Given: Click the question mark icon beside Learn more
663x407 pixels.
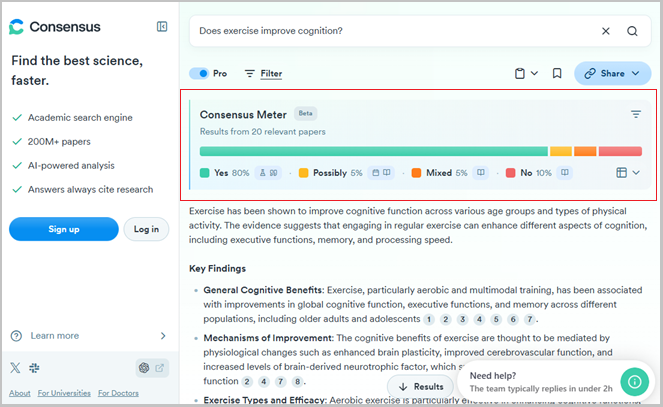Looking at the screenshot, I should click(x=16, y=336).
